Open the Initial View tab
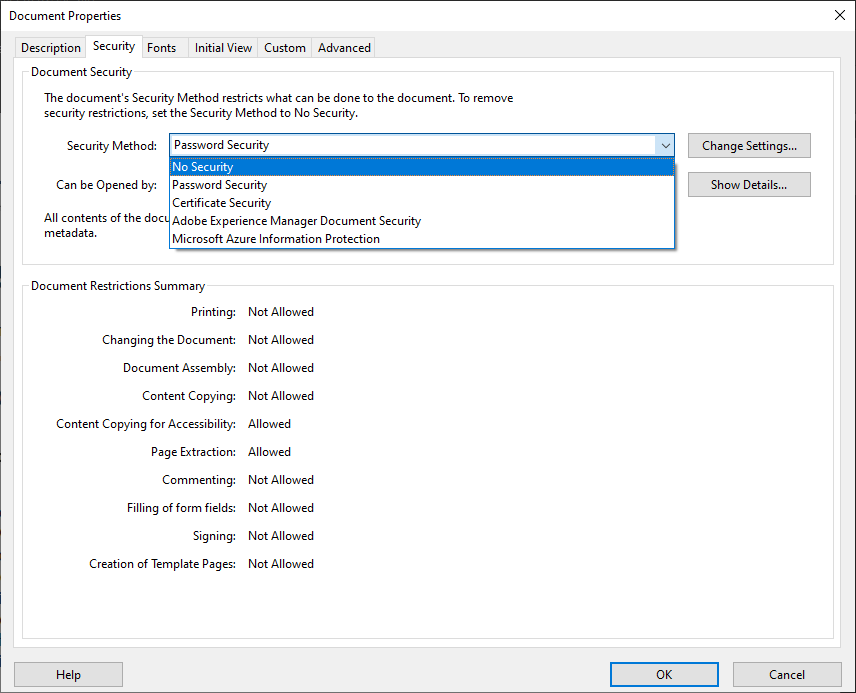This screenshot has width=856, height=693. (x=223, y=48)
